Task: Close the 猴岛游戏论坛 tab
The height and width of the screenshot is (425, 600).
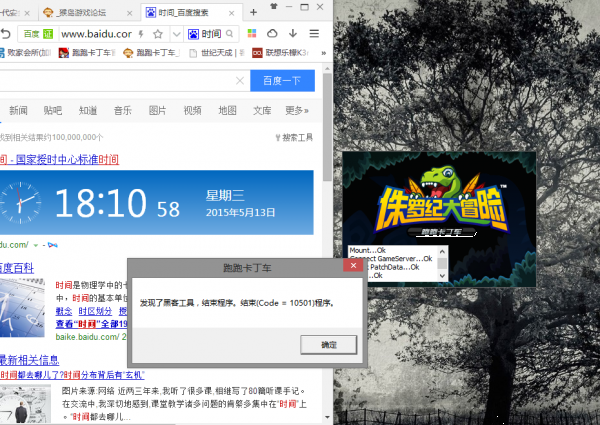Action: tap(130, 13)
